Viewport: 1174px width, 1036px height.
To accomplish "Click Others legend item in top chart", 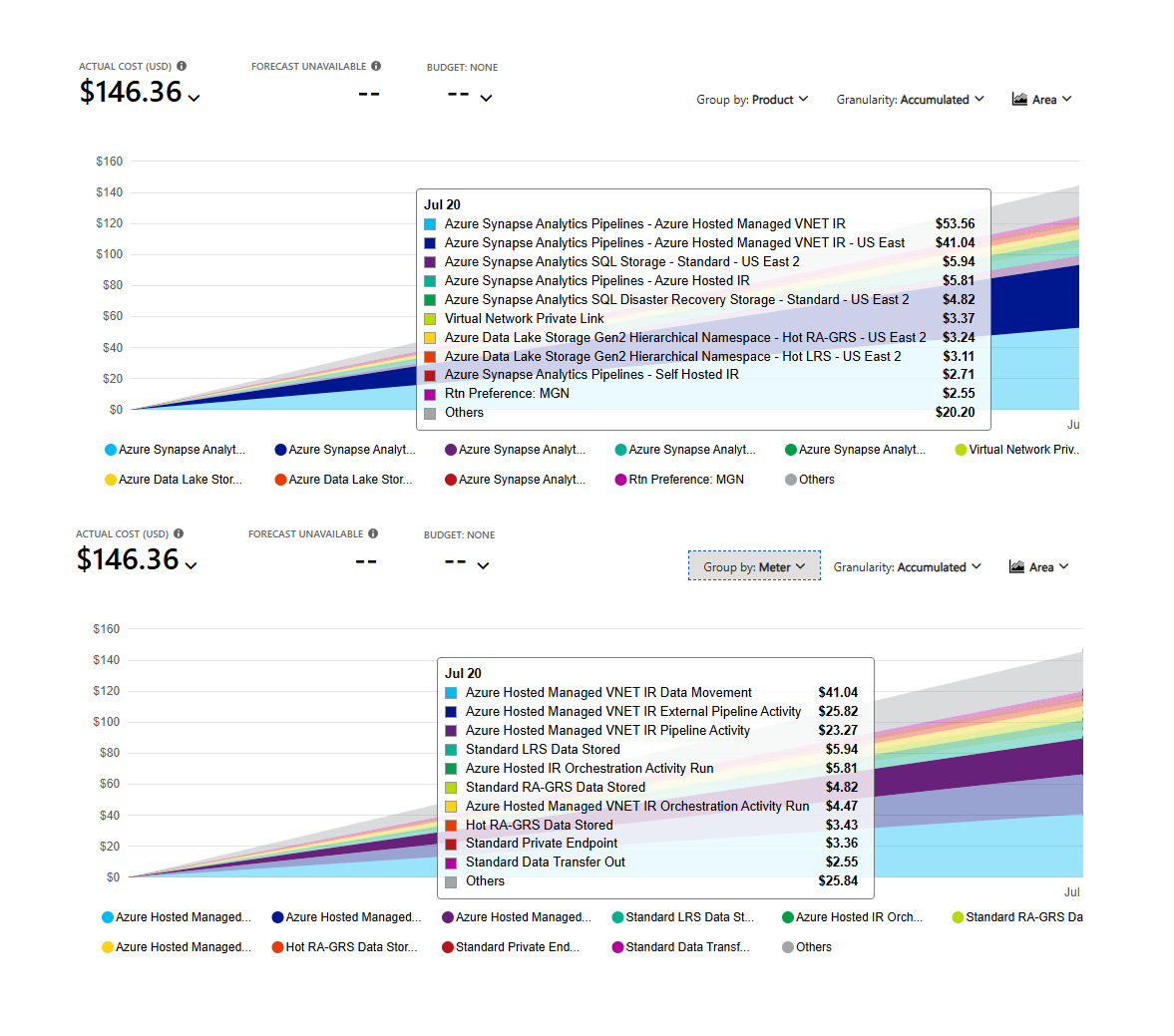I will [x=809, y=479].
